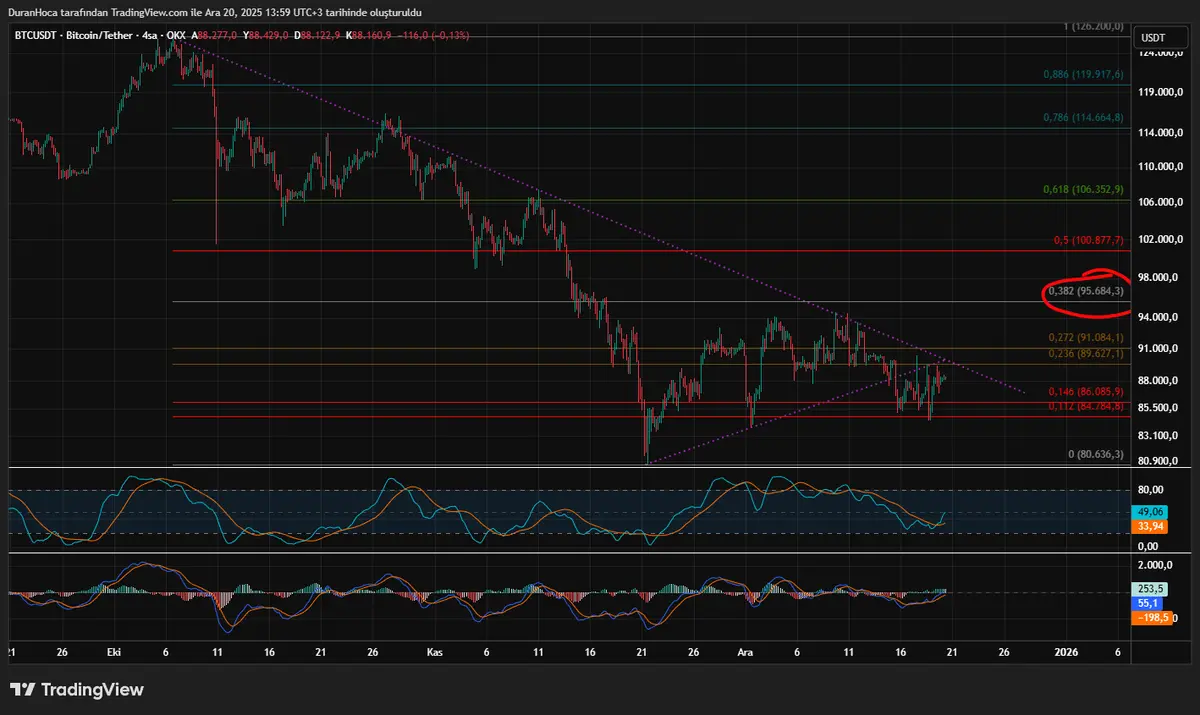Click the blue 55,1 MACD value tag
This screenshot has height=715, width=1200.
pyautogui.click(x=1145, y=604)
